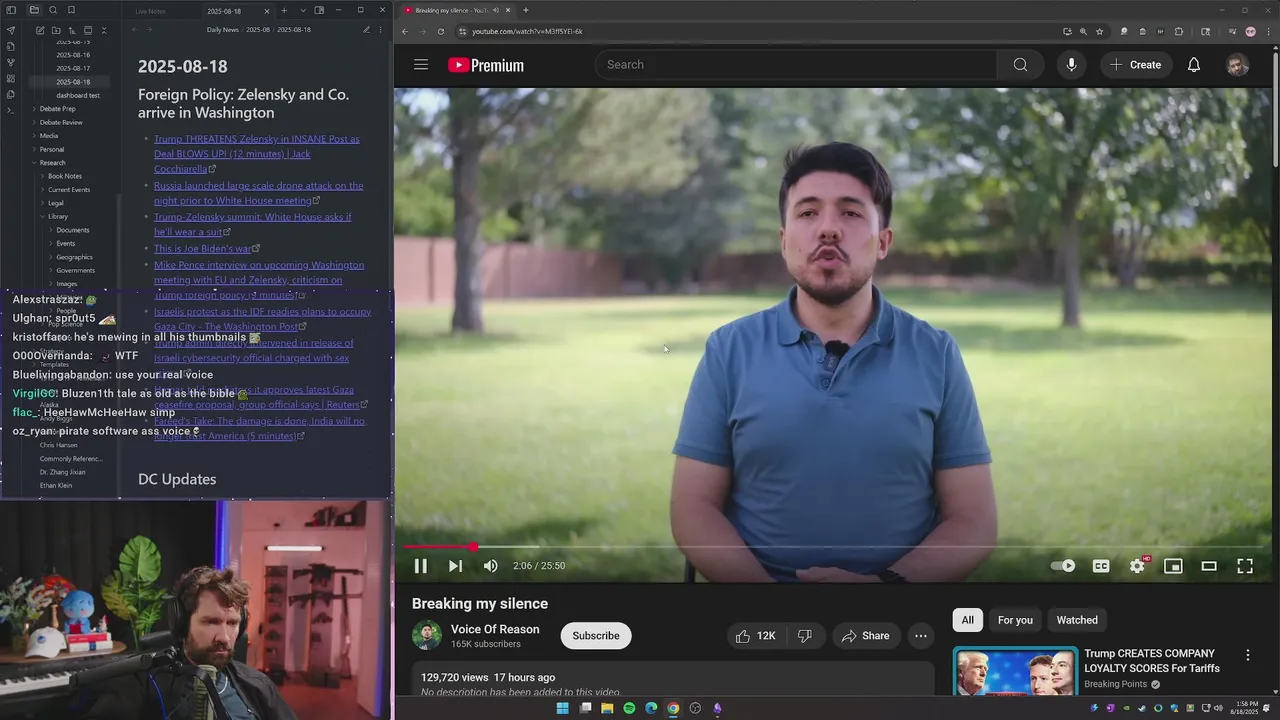
Task: Open Obsidian file explorer pane
Action: 34,10
